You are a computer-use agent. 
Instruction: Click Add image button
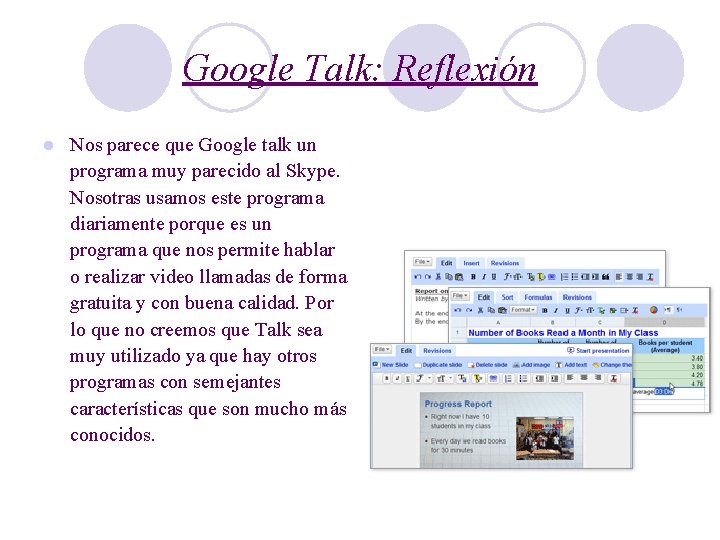click(531, 365)
